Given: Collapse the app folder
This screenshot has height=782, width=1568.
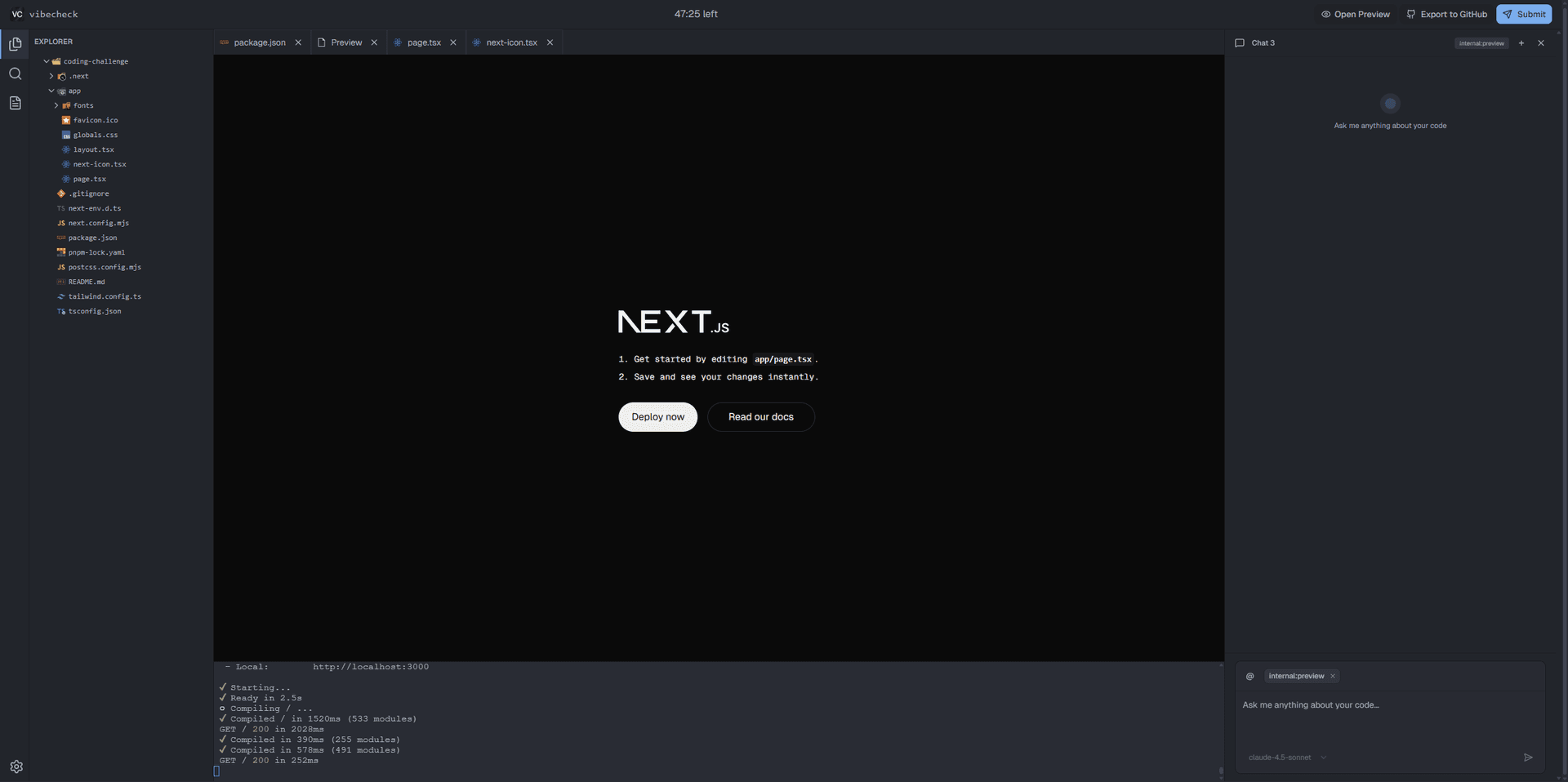Looking at the screenshot, I should [51, 91].
